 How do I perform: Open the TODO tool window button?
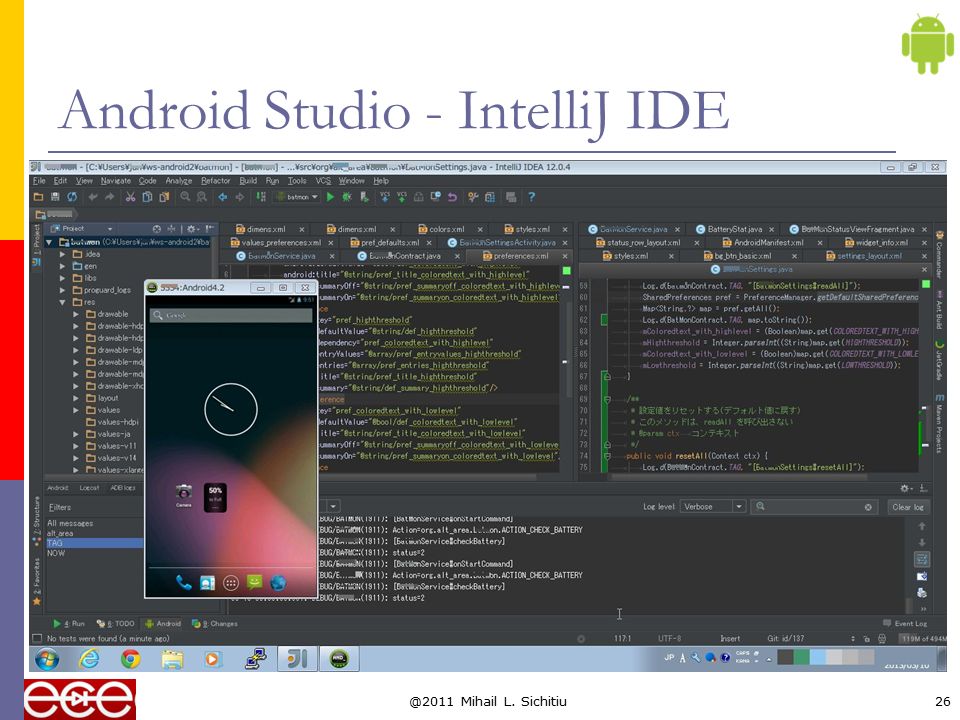coord(115,624)
